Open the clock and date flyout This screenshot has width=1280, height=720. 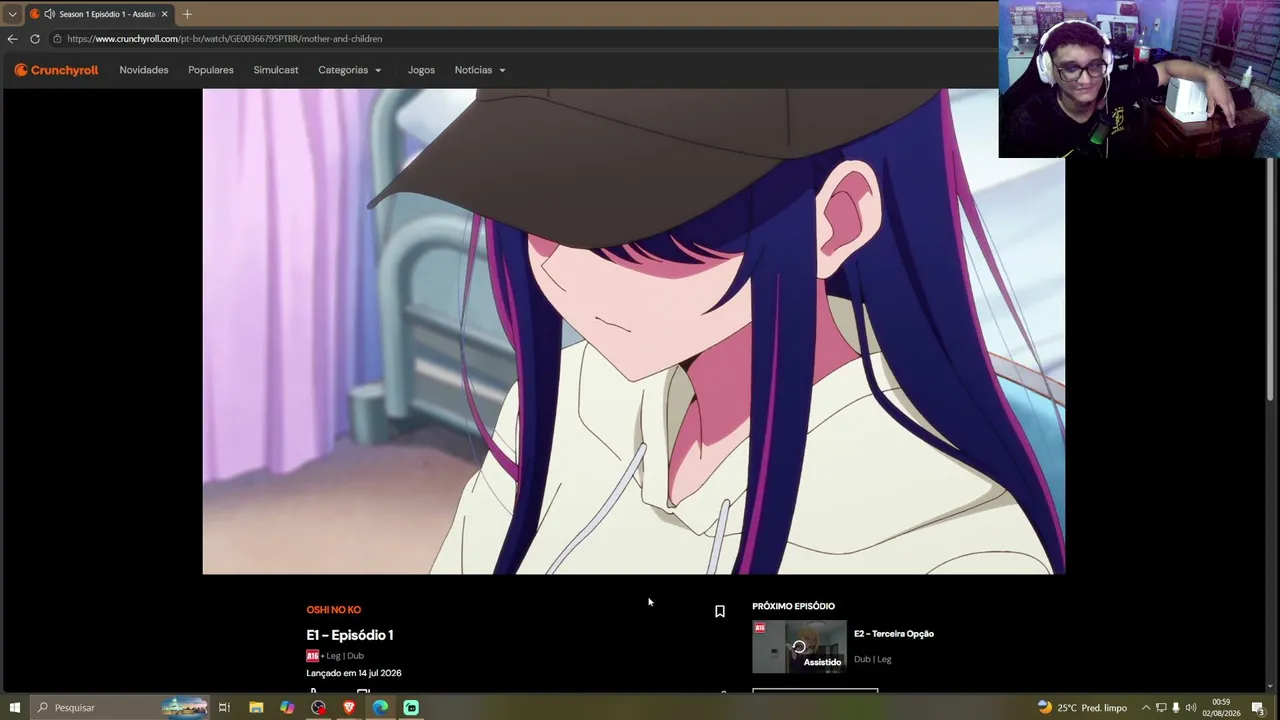point(1221,708)
